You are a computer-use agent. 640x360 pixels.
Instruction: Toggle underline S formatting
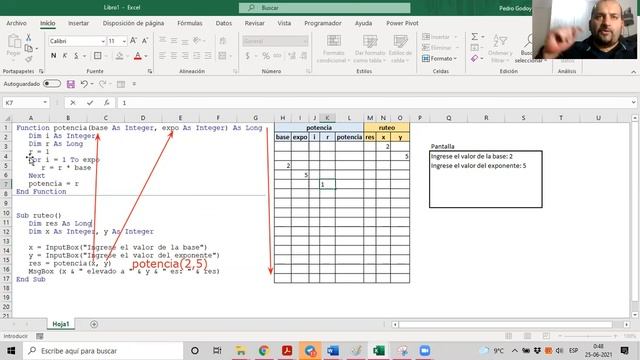pyautogui.click(x=76, y=56)
